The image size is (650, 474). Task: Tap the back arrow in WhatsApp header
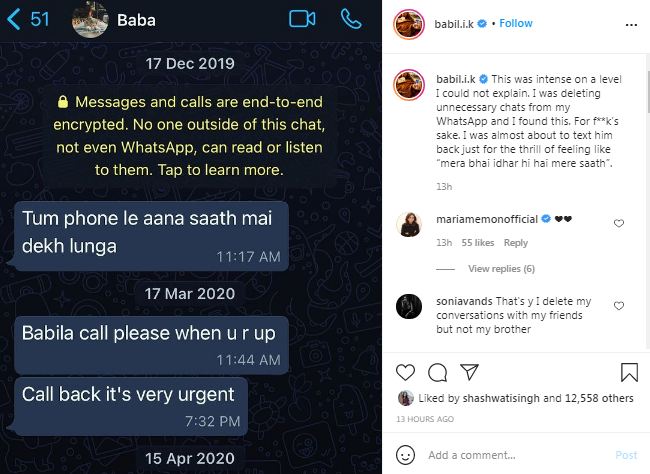pos(14,19)
